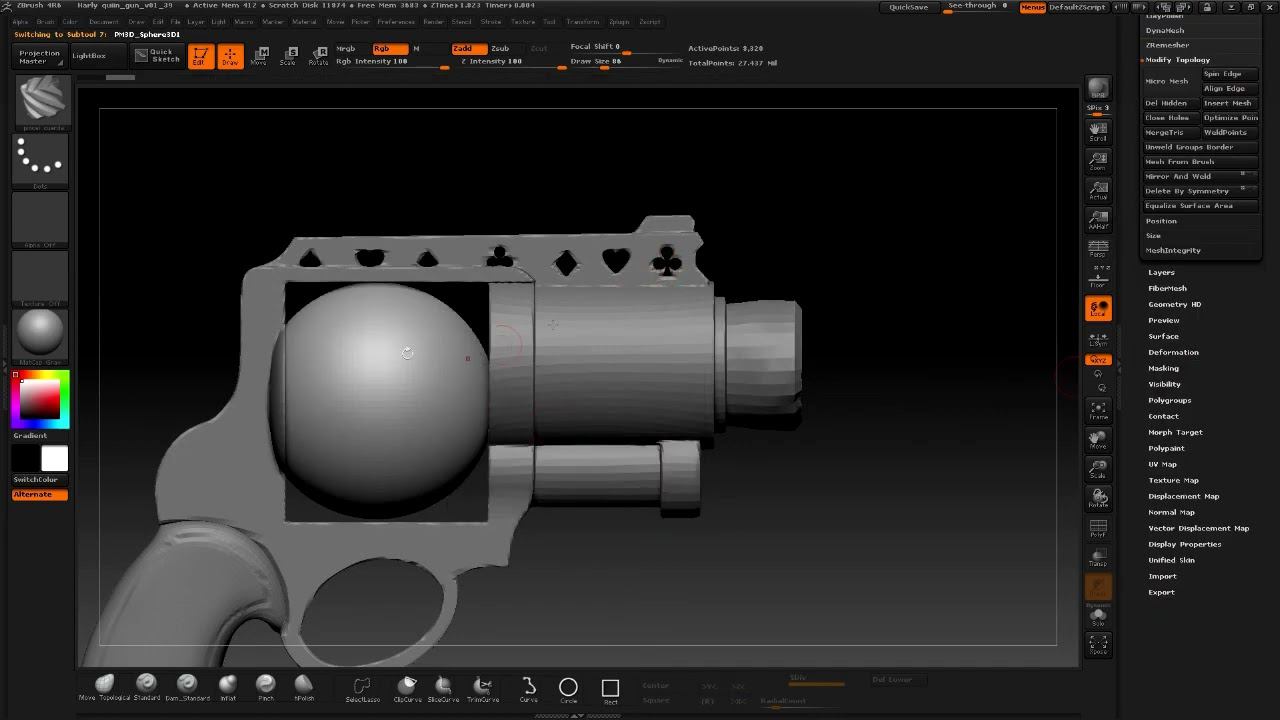Screen dimensions: 1280x720
Task: Click the QuickSave button
Action: coord(908,7)
